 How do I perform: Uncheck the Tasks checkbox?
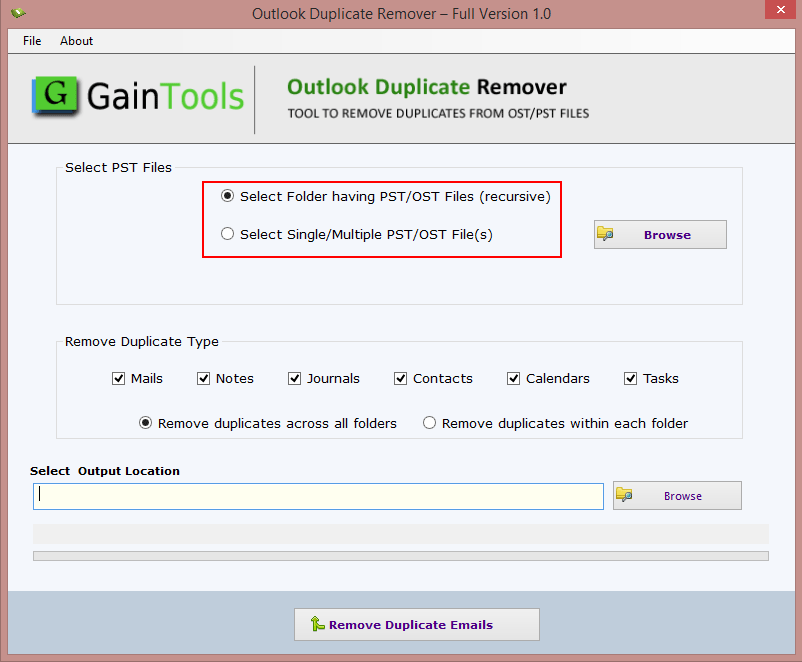point(631,379)
